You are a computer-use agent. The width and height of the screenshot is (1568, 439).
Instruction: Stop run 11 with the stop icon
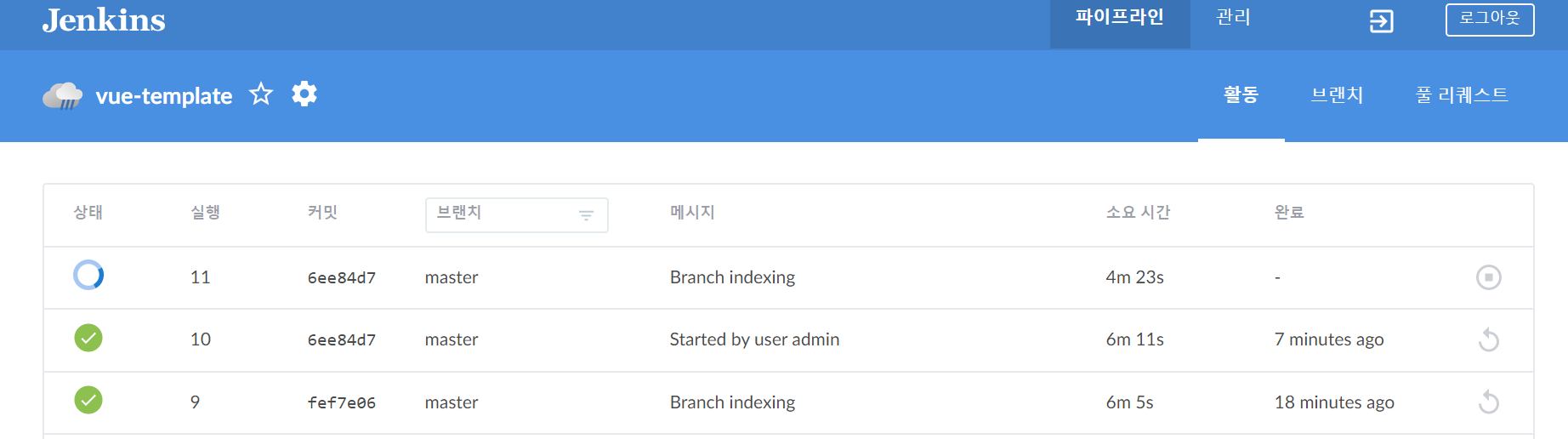(1488, 277)
